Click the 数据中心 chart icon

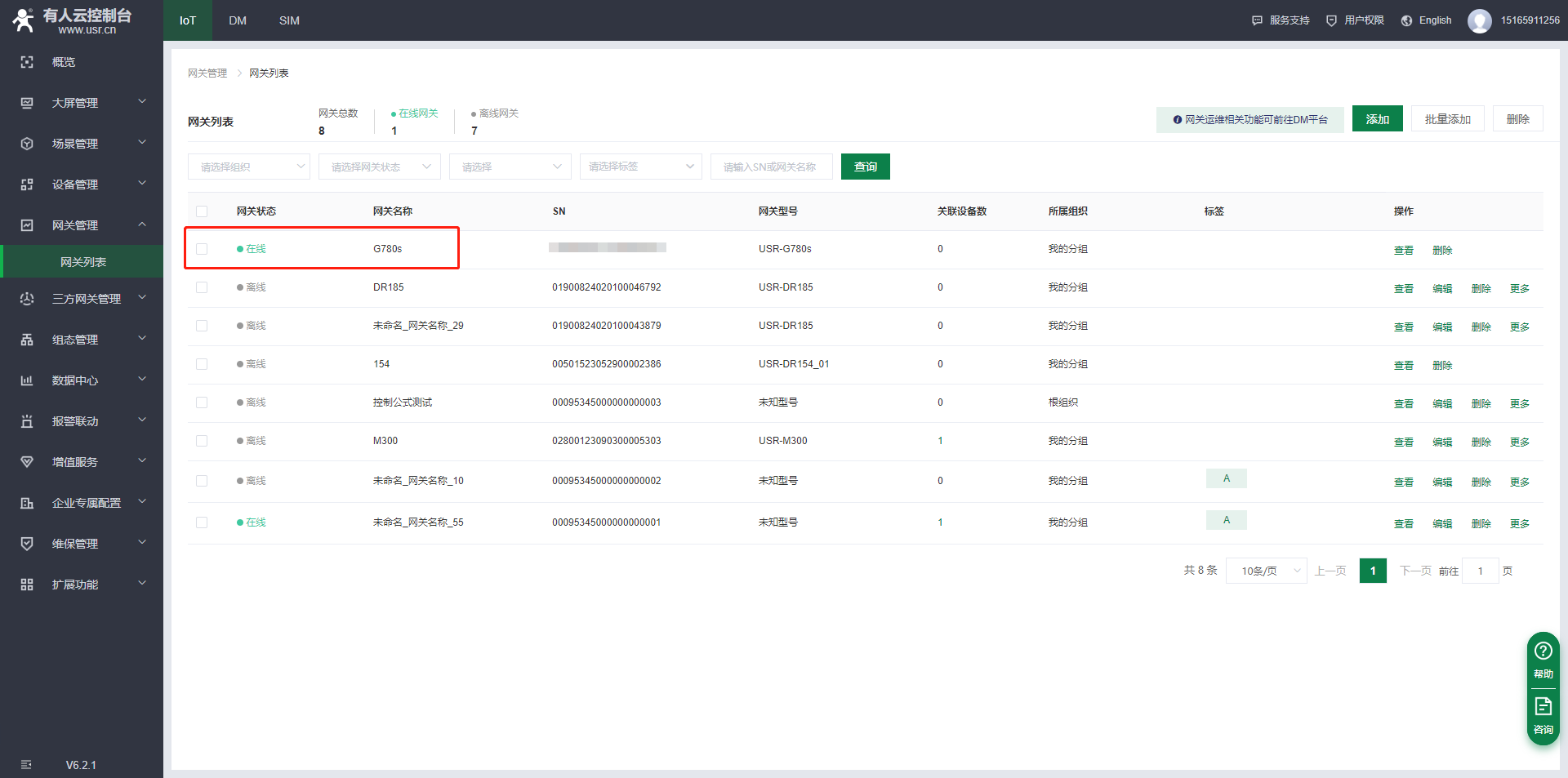[x=27, y=380]
